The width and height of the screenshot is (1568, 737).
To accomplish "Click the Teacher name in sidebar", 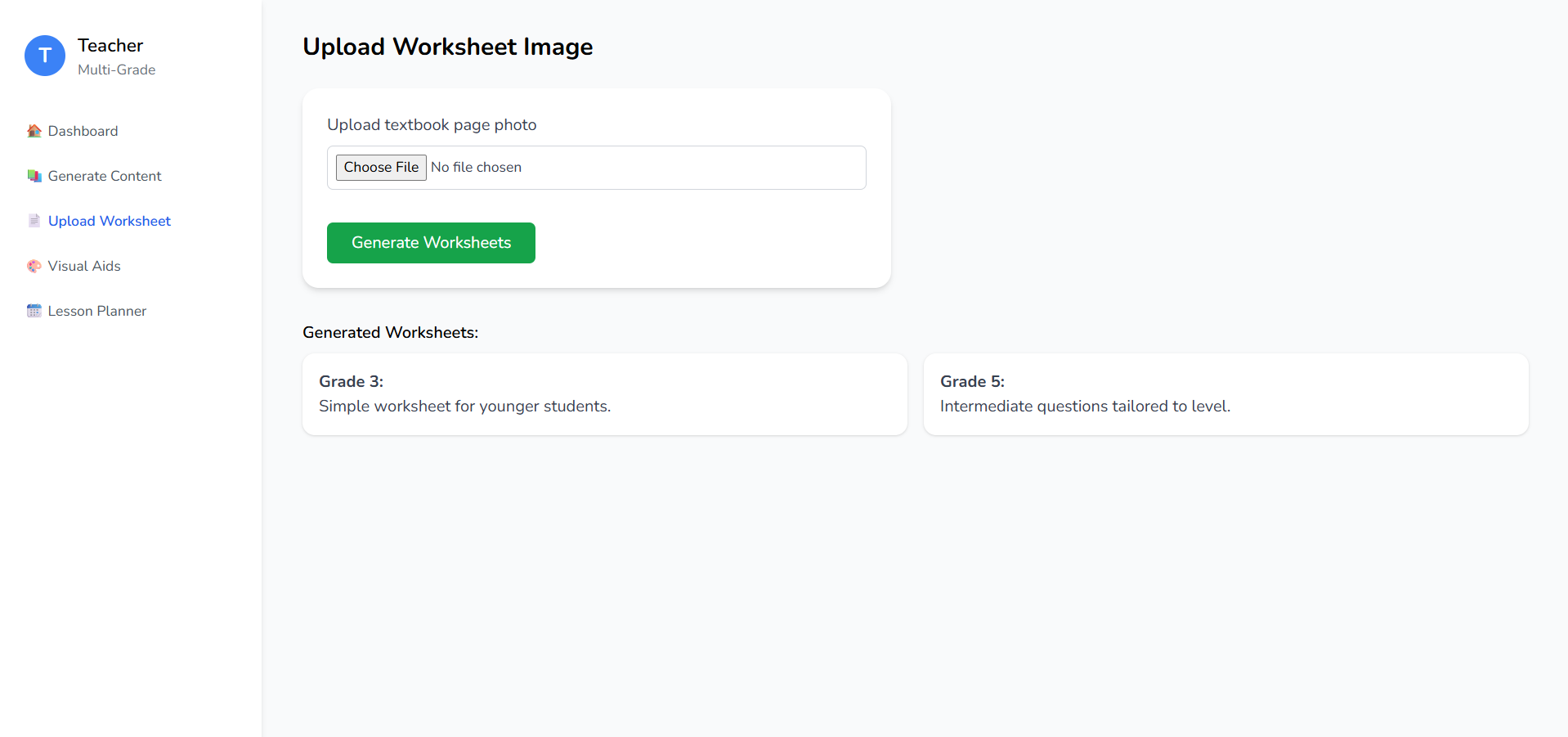I will [x=110, y=46].
